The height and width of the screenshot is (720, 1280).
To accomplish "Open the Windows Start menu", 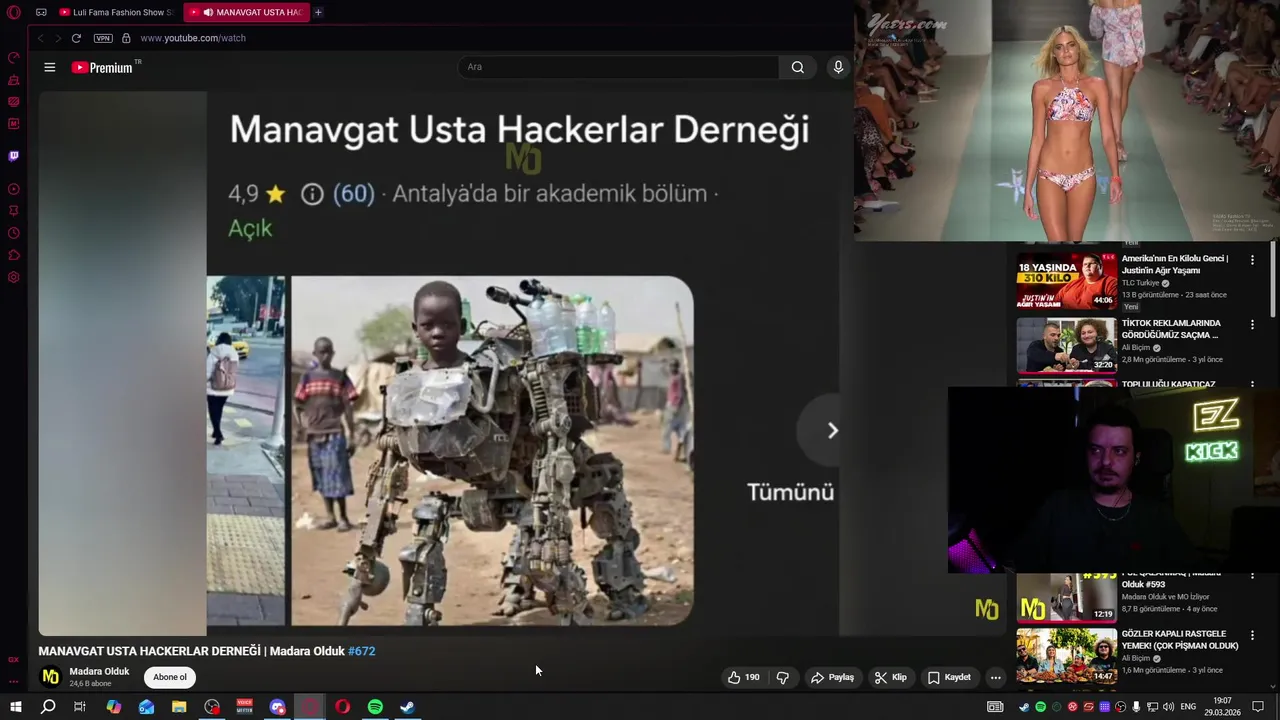I will tap(15, 707).
